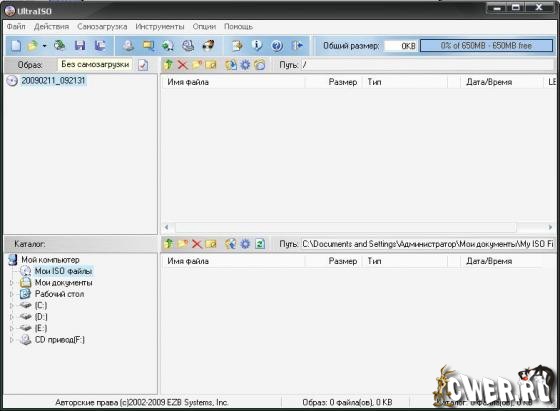Open the Самозагрузка menu
Screen dimensions: 560x411
tap(102, 27)
